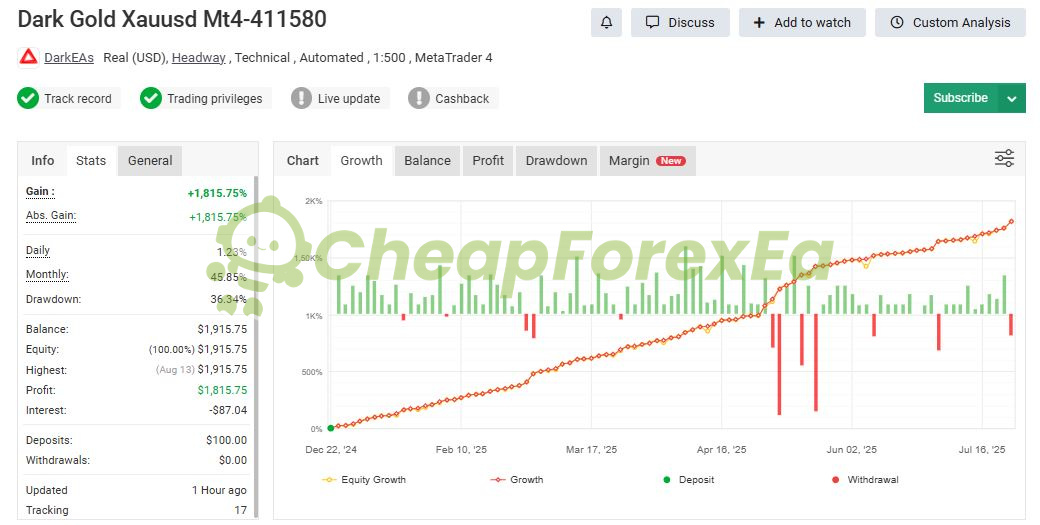Click the Track record label

click(x=78, y=98)
